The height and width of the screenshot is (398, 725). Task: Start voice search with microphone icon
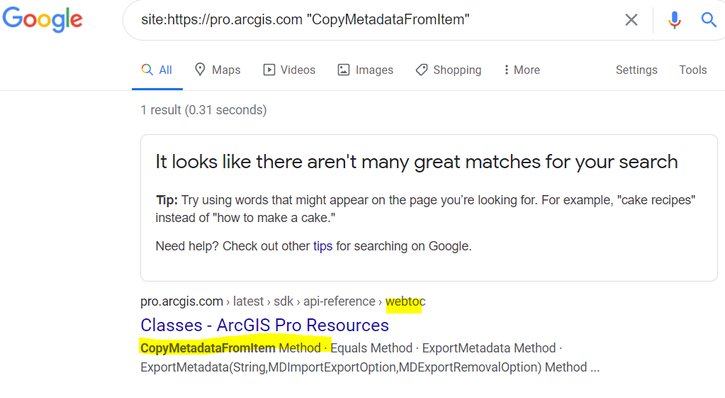[674, 20]
